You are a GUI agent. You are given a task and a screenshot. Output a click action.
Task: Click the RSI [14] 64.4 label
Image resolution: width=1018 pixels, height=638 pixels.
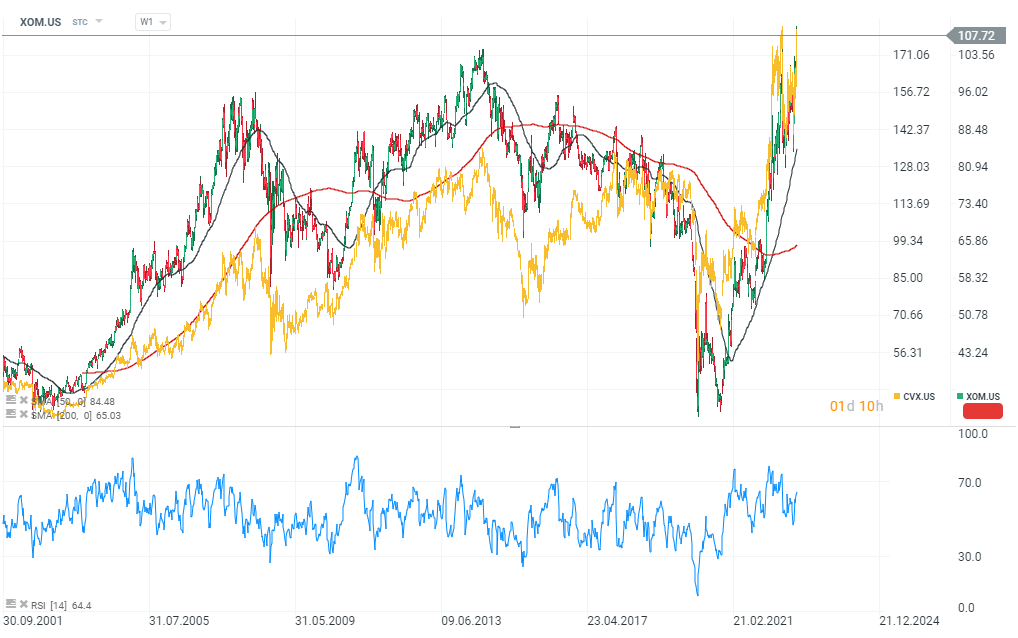[62, 606]
